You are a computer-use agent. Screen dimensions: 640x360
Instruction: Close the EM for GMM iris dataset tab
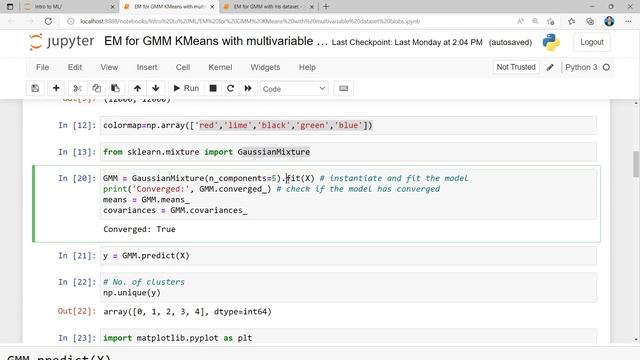[312, 7]
